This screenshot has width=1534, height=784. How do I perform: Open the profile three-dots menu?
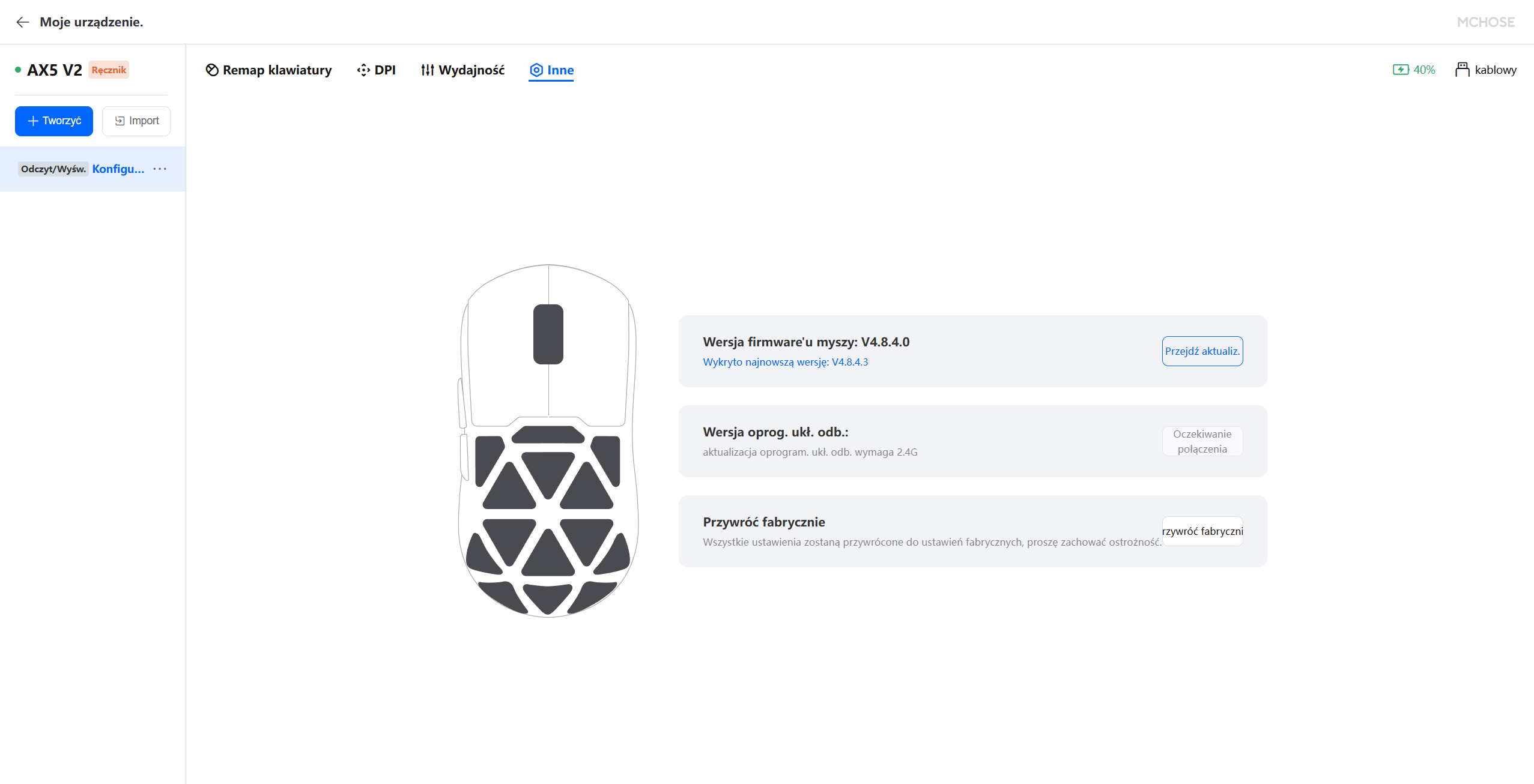point(160,169)
